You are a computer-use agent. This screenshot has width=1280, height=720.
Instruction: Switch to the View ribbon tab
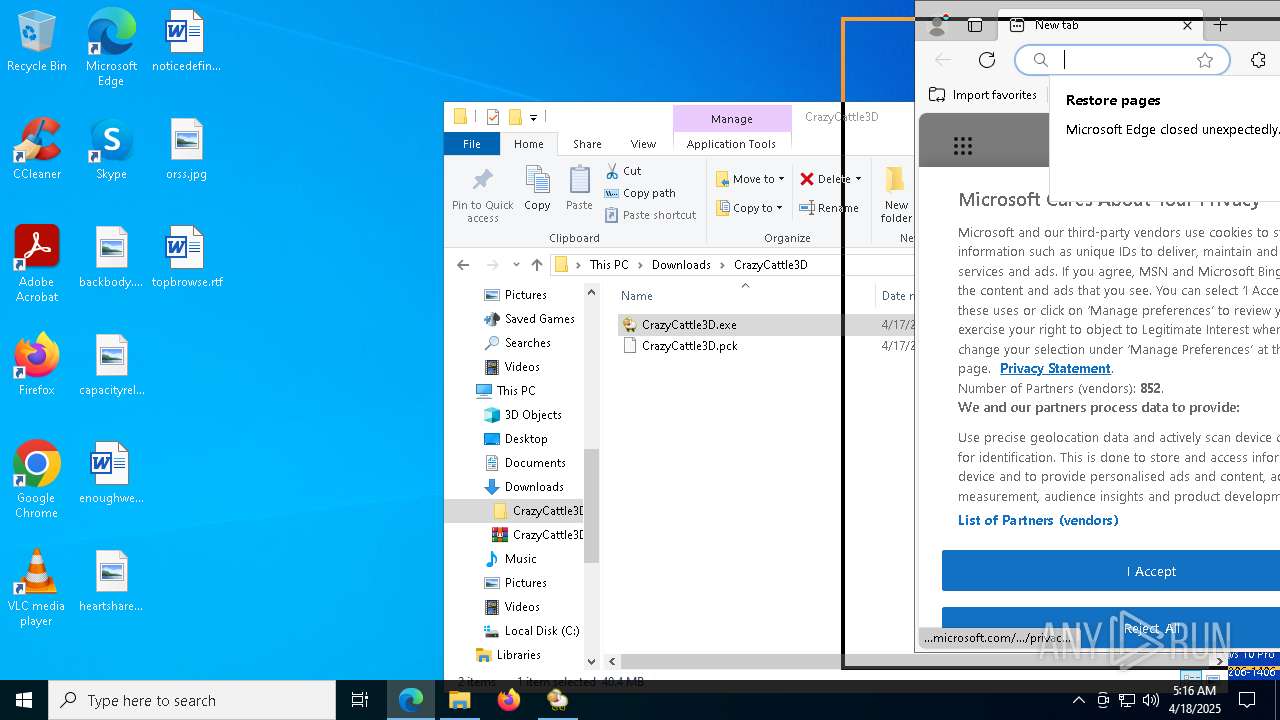[x=643, y=144]
